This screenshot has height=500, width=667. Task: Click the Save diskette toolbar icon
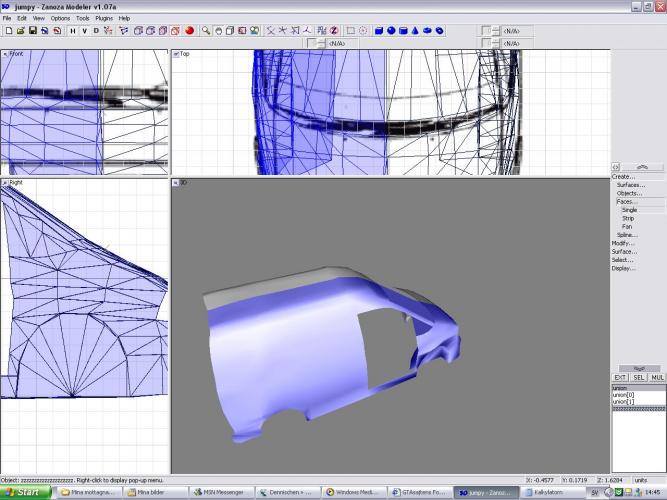pos(32,30)
